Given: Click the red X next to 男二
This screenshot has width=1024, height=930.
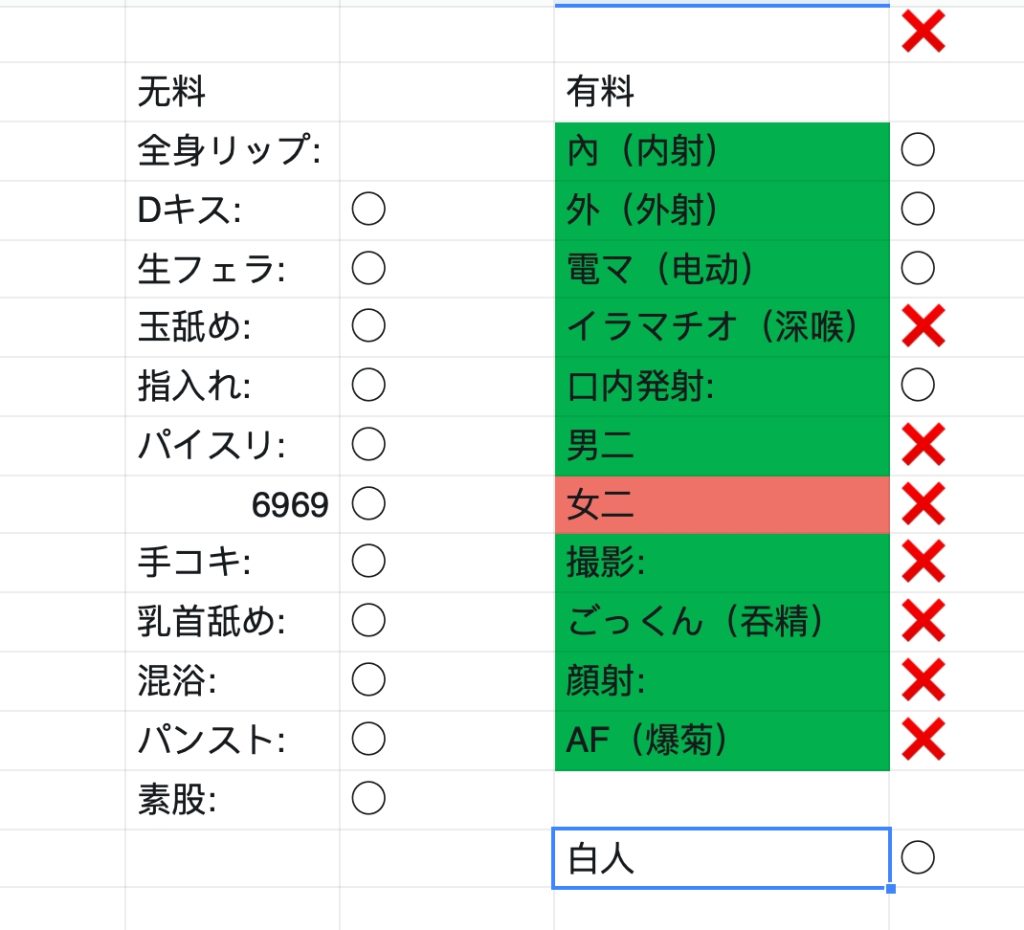Looking at the screenshot, I should pos(923,444).
